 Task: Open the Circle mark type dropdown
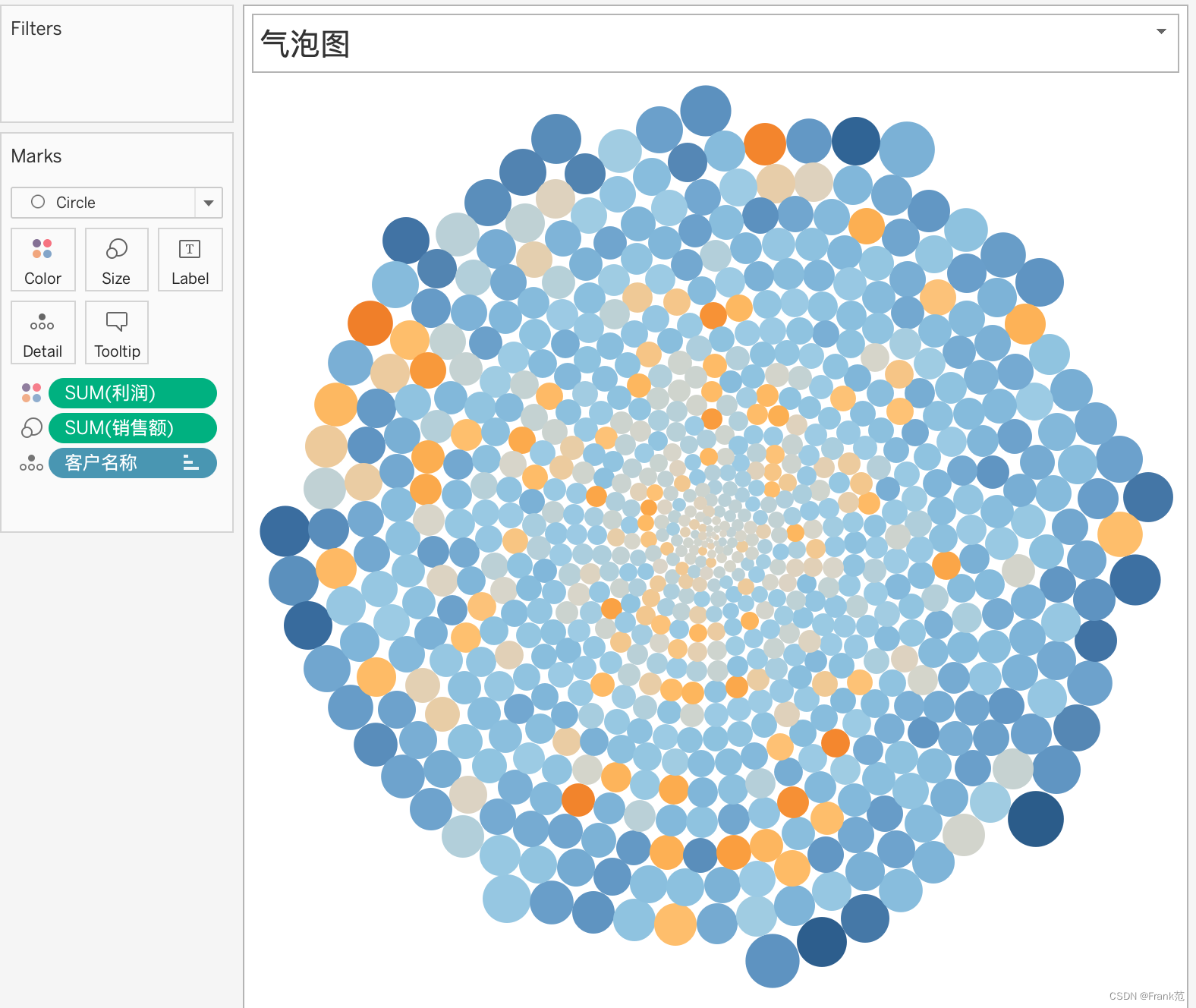click(x=117, y=203)
